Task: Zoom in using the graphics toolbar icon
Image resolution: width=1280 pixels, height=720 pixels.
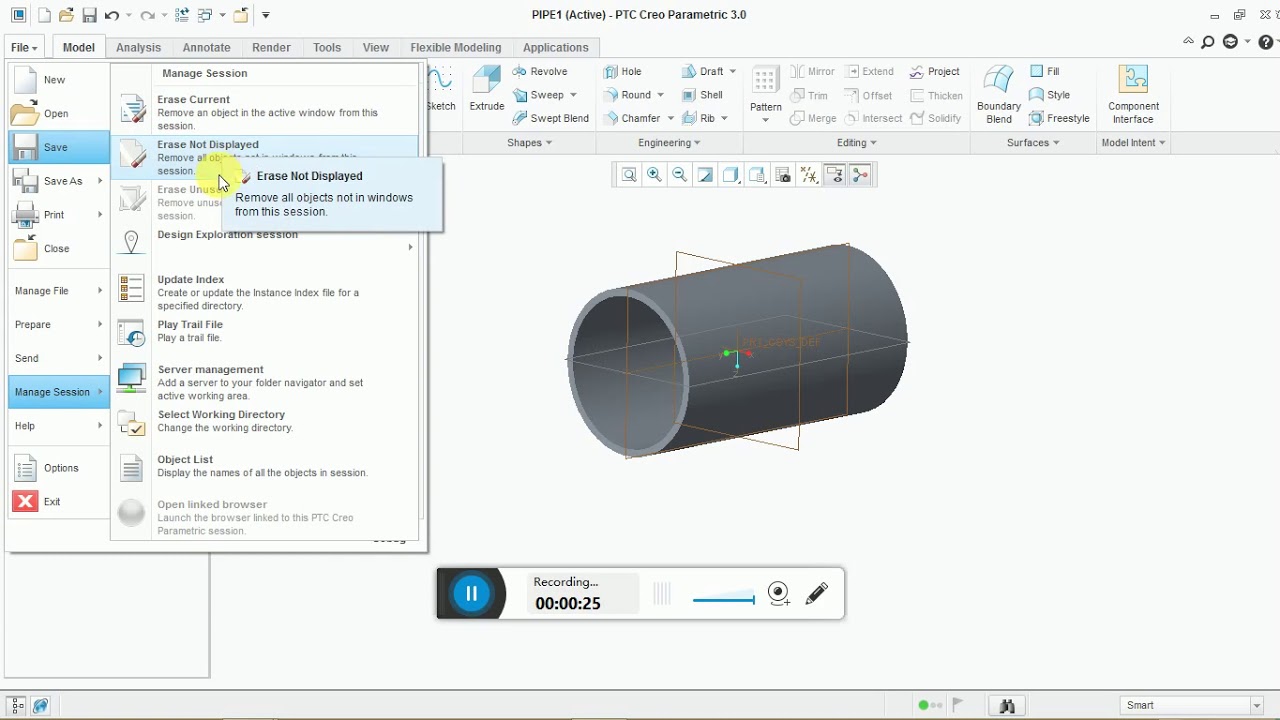Action: point(654,175)
